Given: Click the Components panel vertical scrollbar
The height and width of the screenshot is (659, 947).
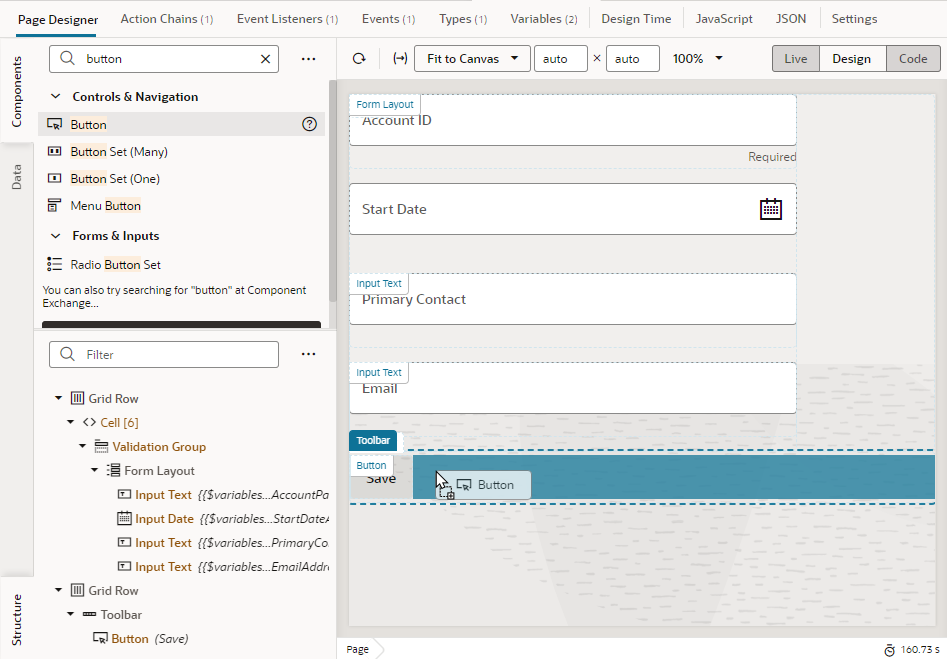Looking at the screenshot, I should (332, 190).
